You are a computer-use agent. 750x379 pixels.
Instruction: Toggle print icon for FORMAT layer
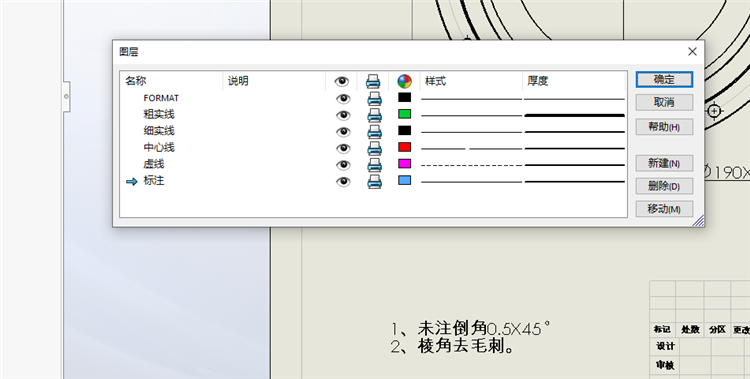tap(374, 99)
